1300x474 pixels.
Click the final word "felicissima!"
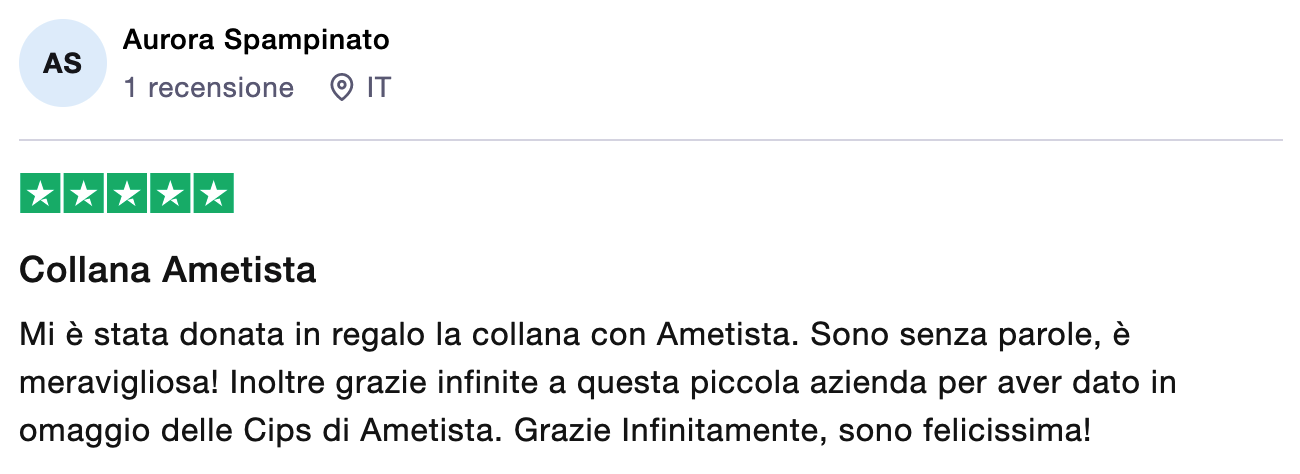1010,432
